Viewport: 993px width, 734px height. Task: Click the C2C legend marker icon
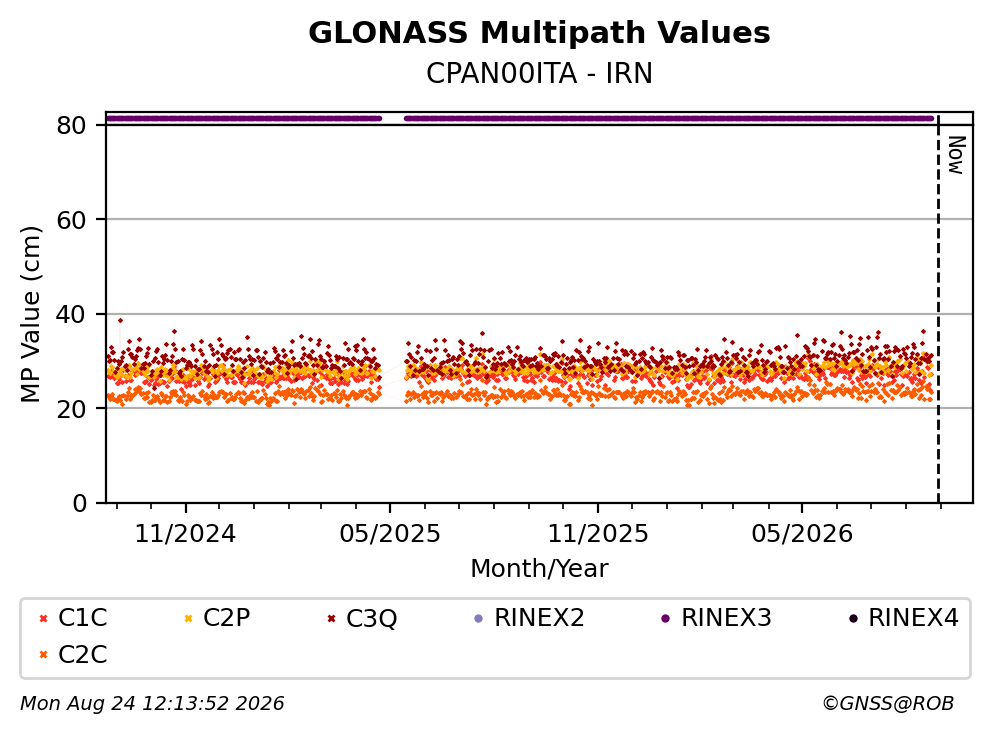click(x=43, y=655)
